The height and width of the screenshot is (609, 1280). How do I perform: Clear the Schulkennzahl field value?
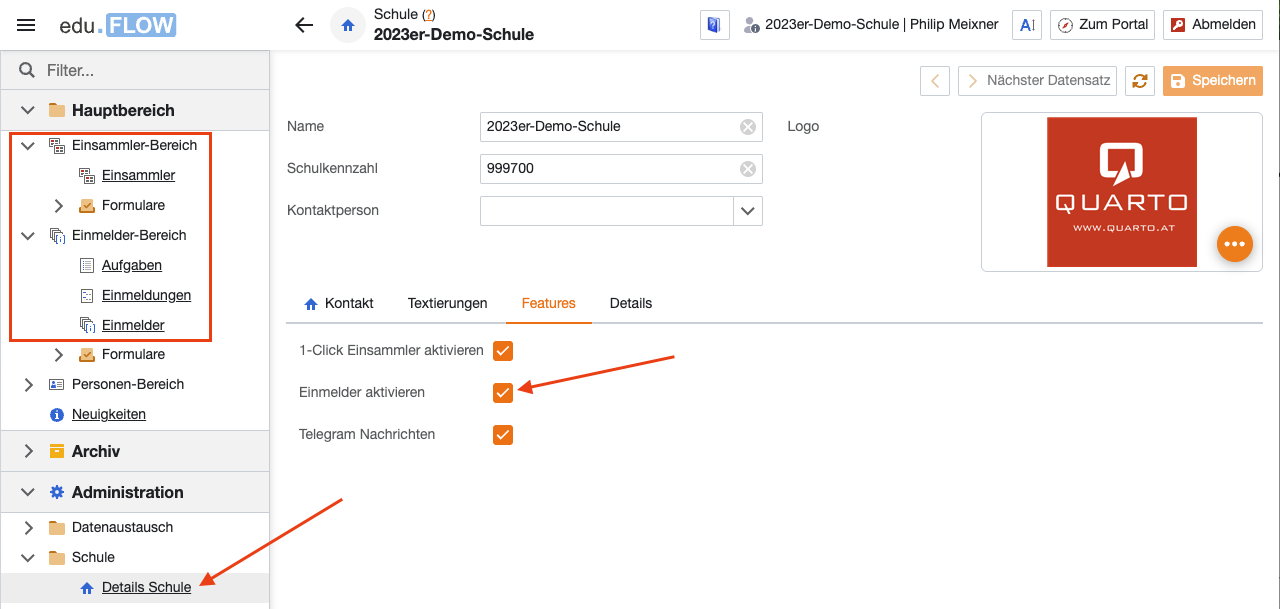pyautogui.click(x=747, y=169)
